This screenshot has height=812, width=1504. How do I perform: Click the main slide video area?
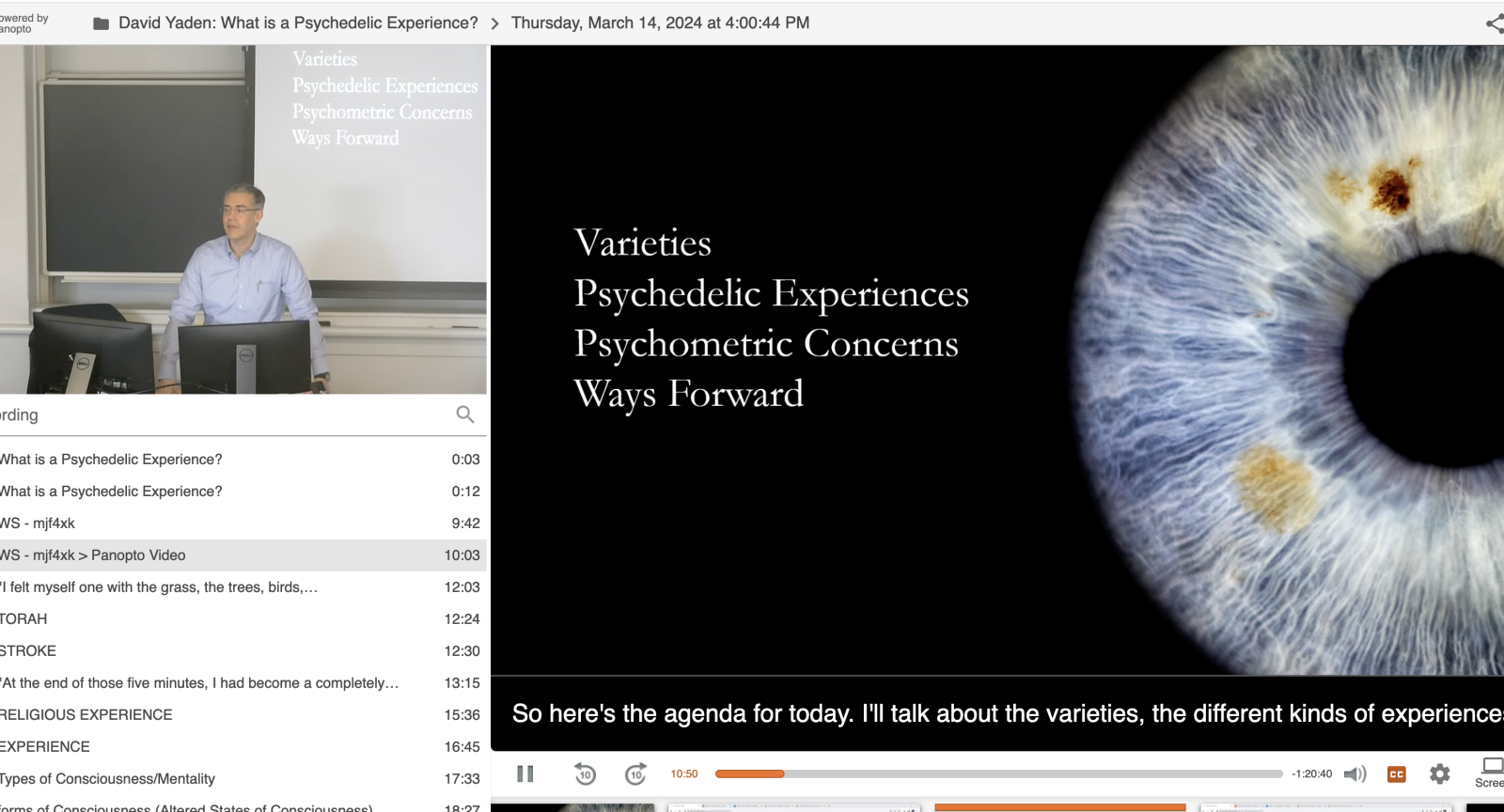tap(997, 360)
